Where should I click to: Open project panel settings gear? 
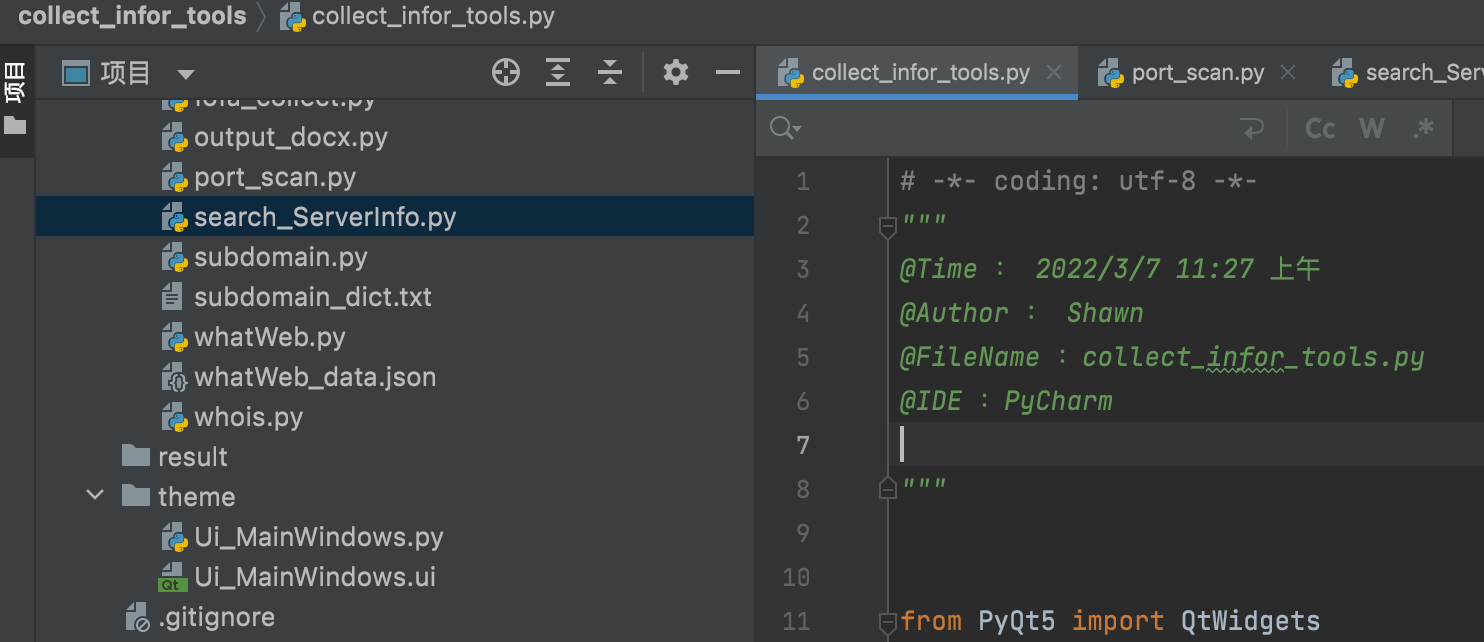point(676,72)
